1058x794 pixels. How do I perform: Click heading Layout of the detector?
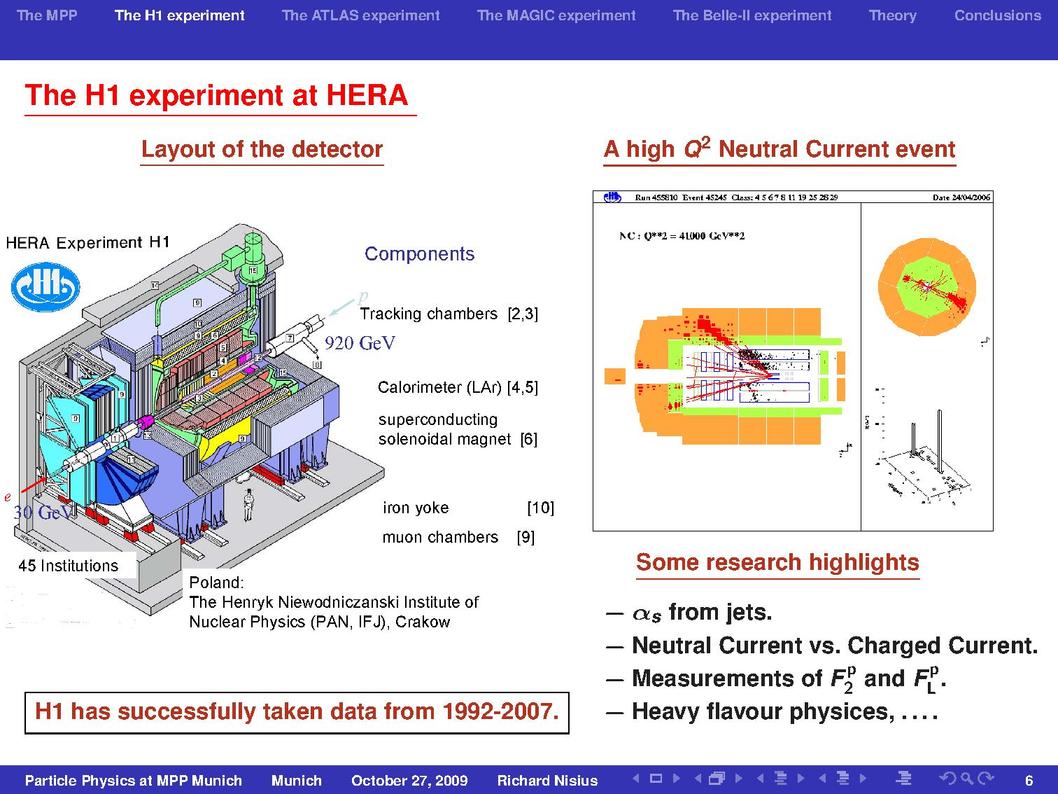(x=262, y=149)
